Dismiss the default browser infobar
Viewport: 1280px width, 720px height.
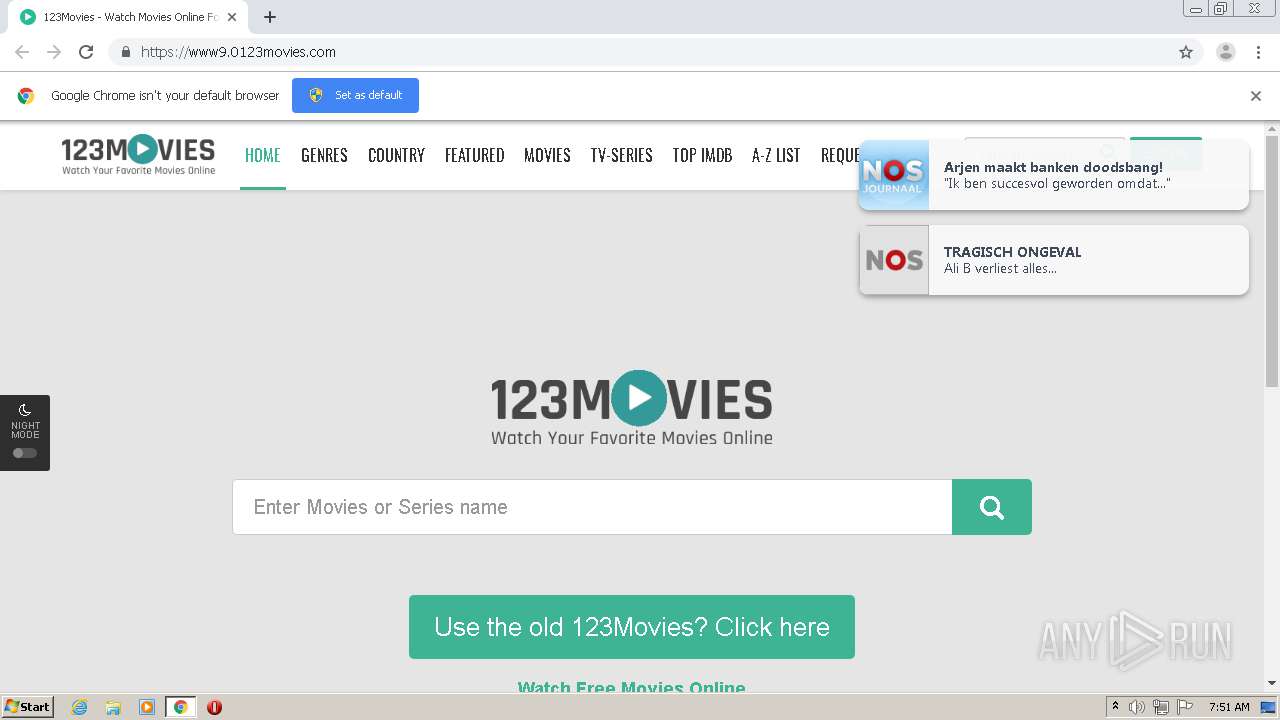click(1256, 96)
